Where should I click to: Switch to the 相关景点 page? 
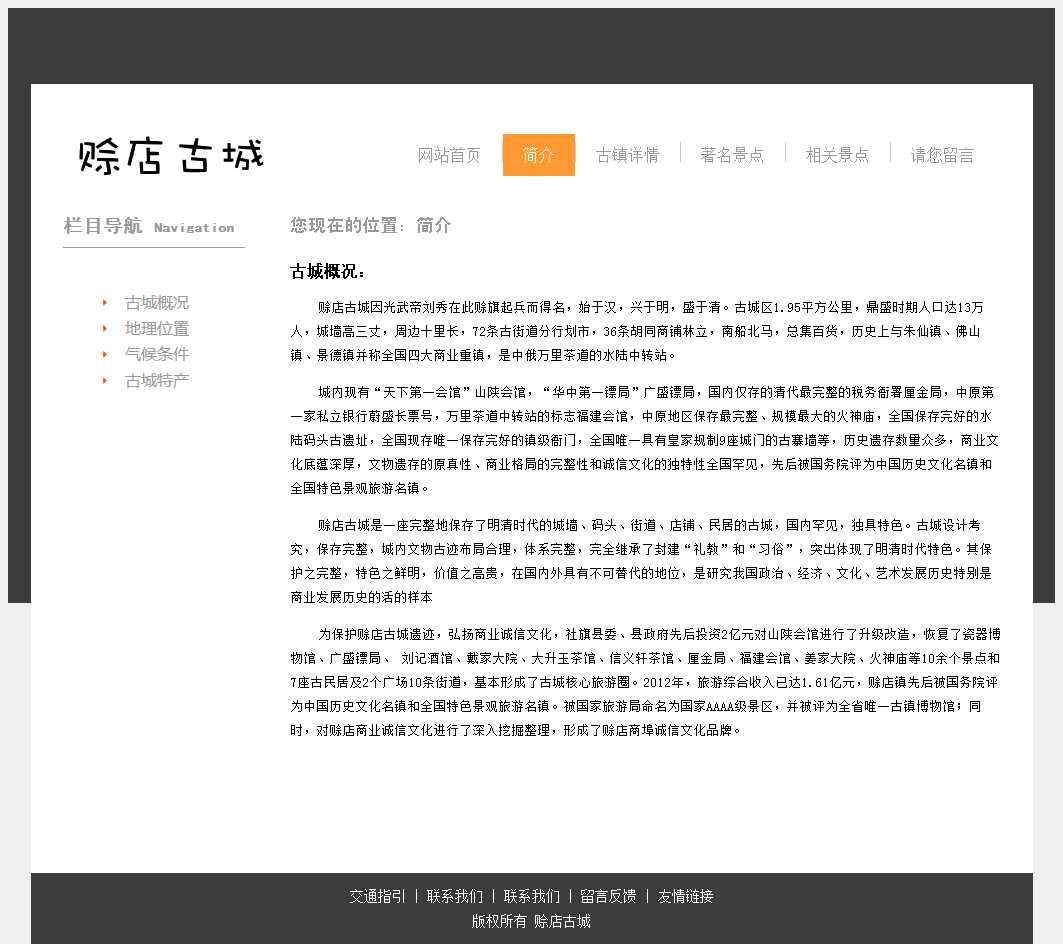837,155
